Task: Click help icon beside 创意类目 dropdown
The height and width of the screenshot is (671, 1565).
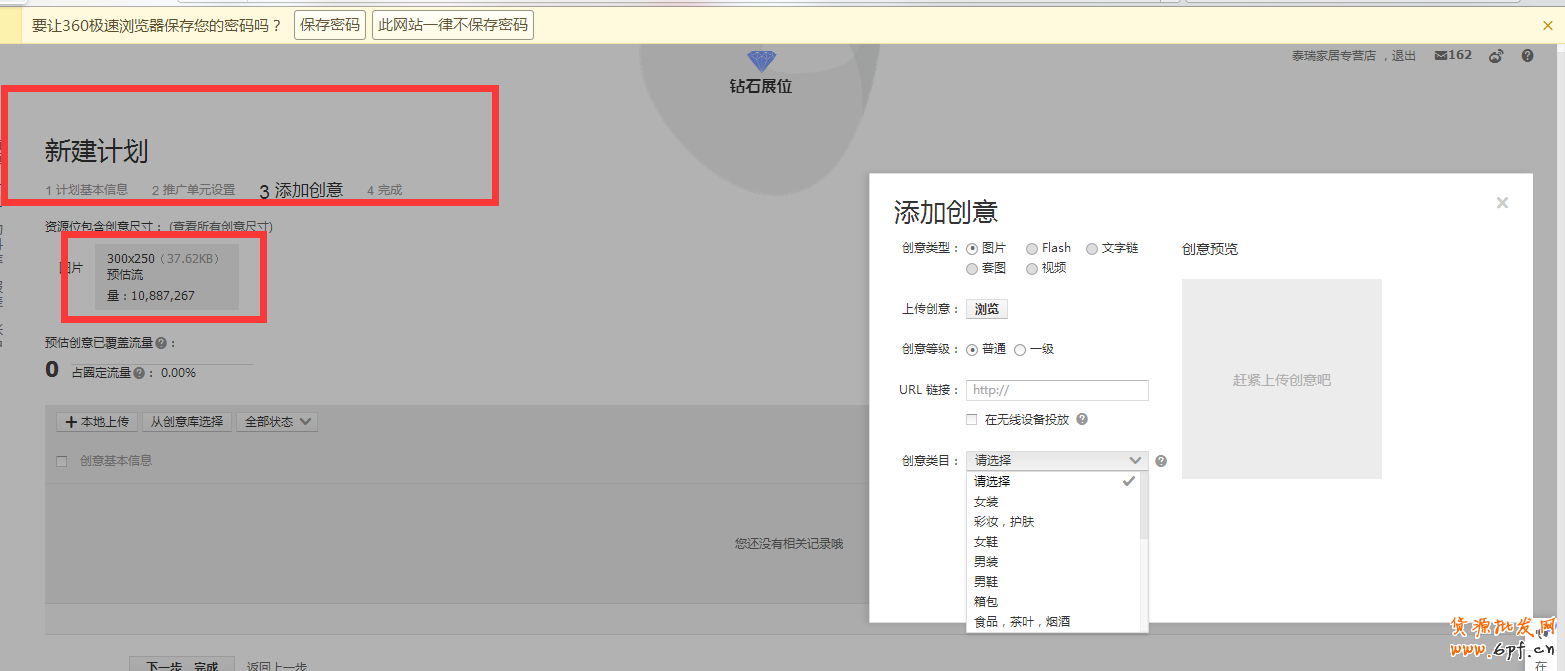Action: 1161,461
